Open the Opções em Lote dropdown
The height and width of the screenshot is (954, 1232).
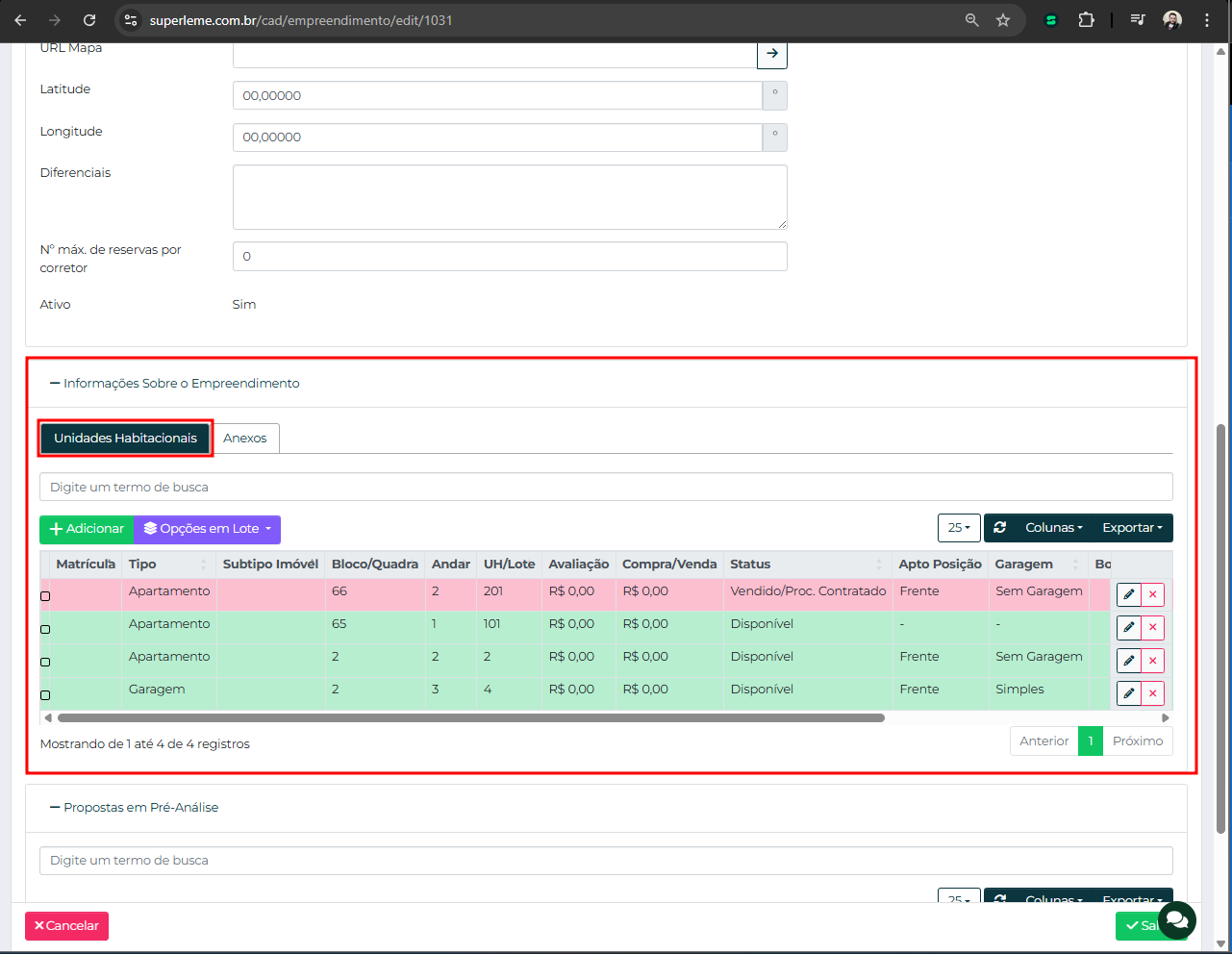[208, 529]
